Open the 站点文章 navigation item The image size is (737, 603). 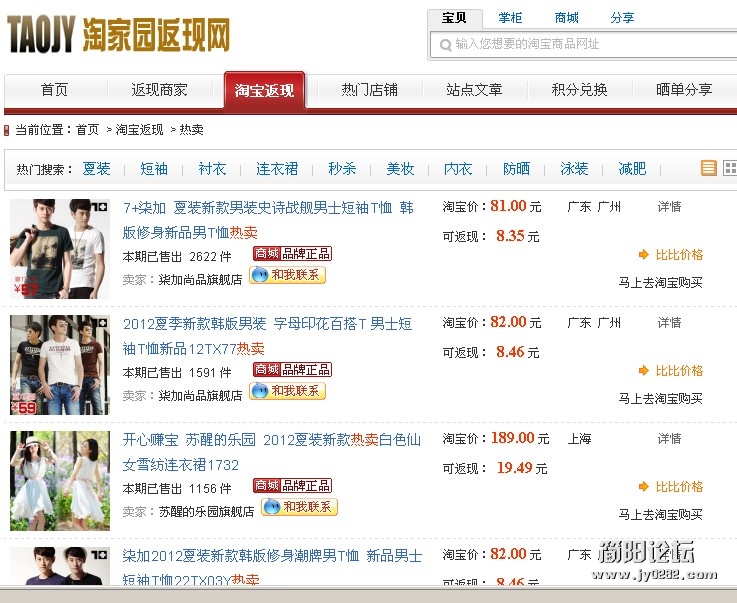pyautogui.click(x=474, y=89)
